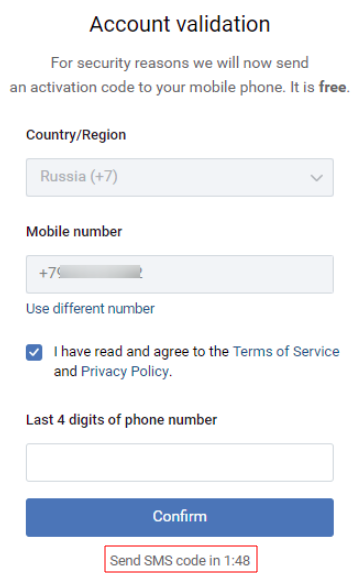Click the blue Confirm button
The width and height of the screenshot is (363, 582).
(x=180, y=517)
